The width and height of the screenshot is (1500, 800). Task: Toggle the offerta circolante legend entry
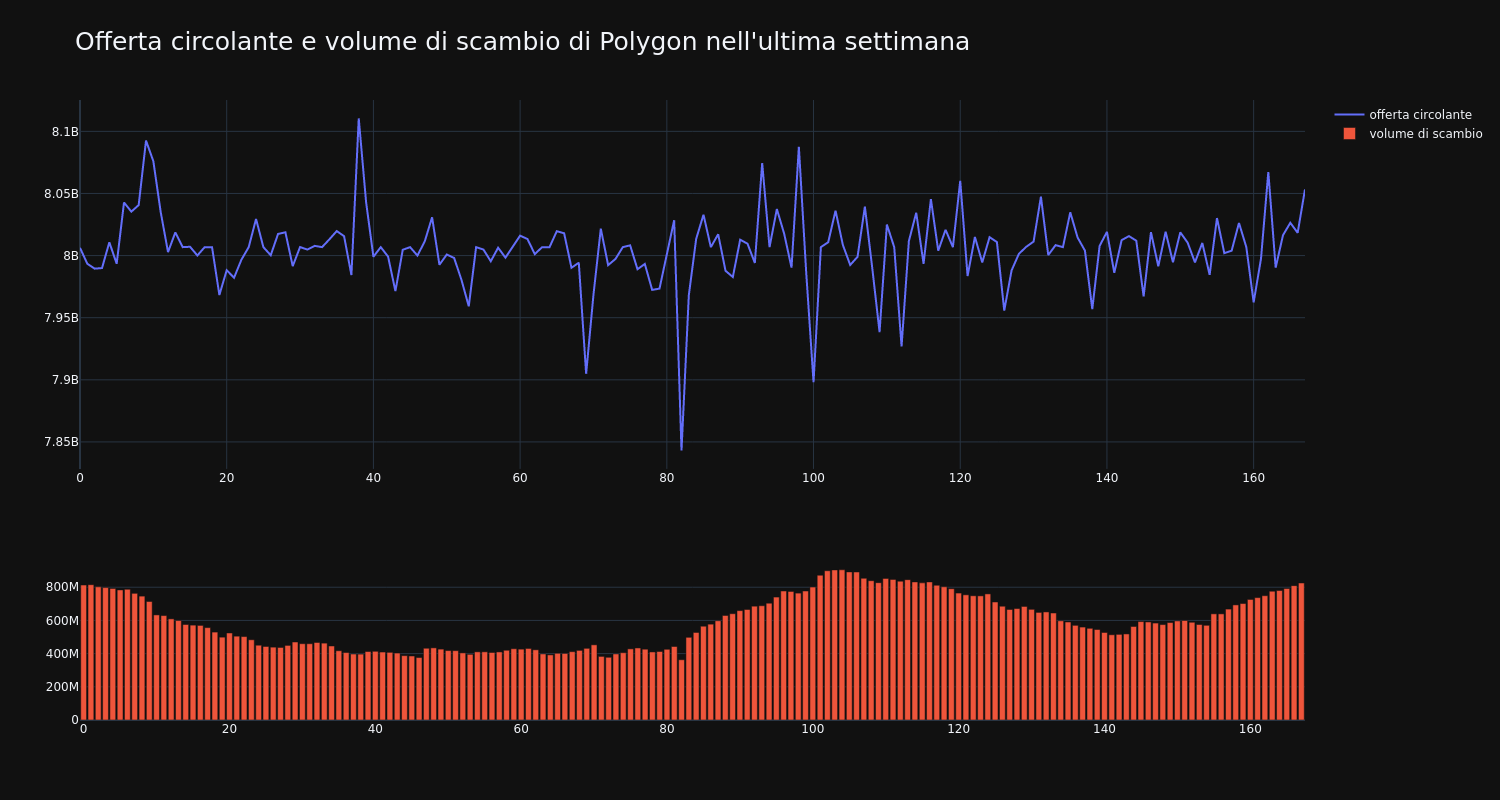coord(1408,115)
